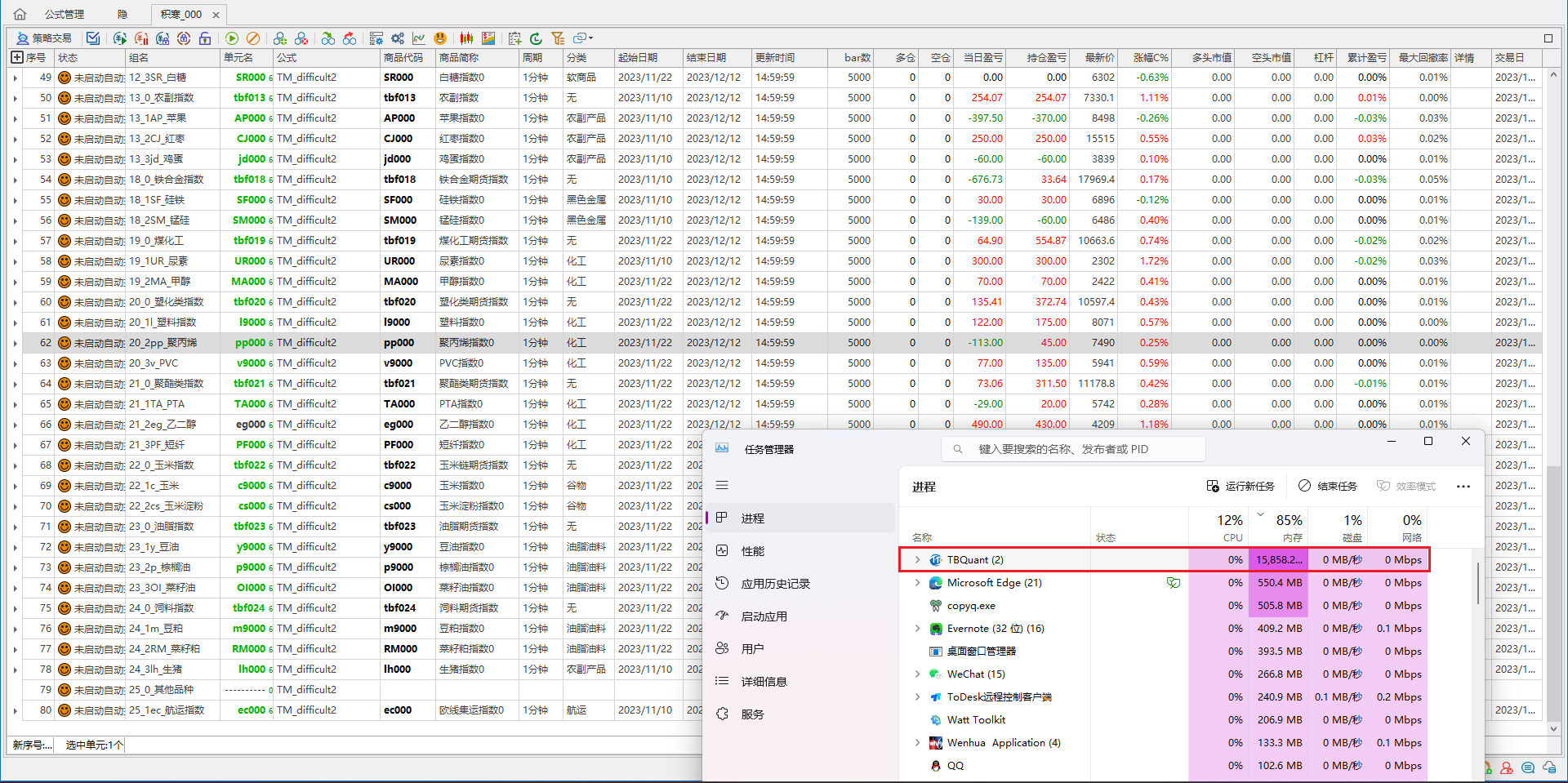Click the smiley money face icon

440,38
